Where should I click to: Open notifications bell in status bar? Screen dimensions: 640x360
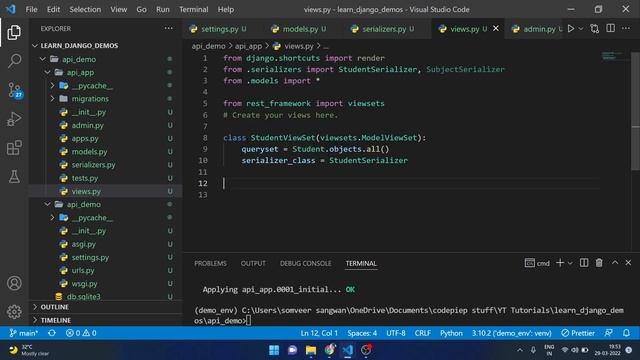pyautogui.click(x=626, y=333)
